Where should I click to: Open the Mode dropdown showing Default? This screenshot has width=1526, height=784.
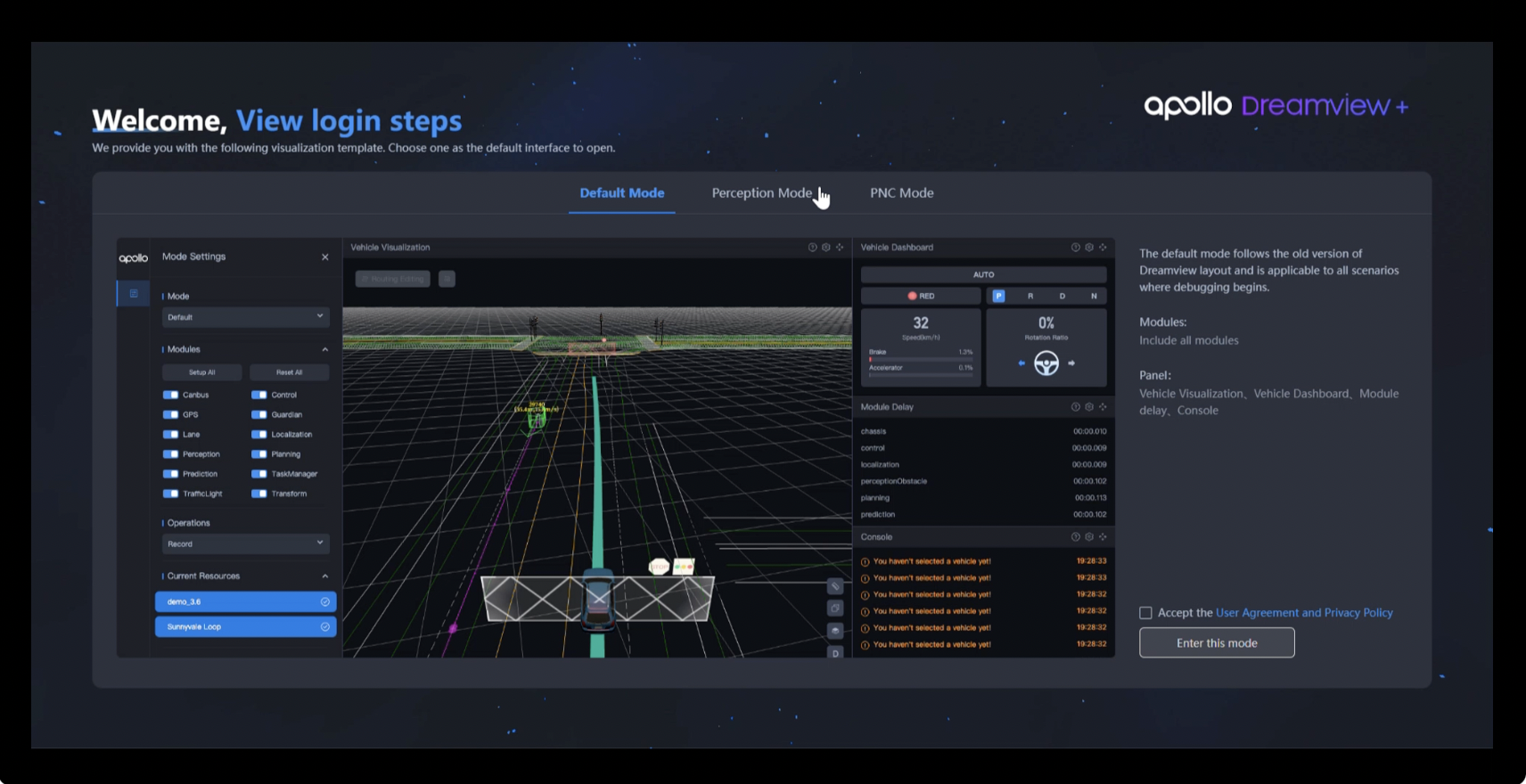(245, 316)
